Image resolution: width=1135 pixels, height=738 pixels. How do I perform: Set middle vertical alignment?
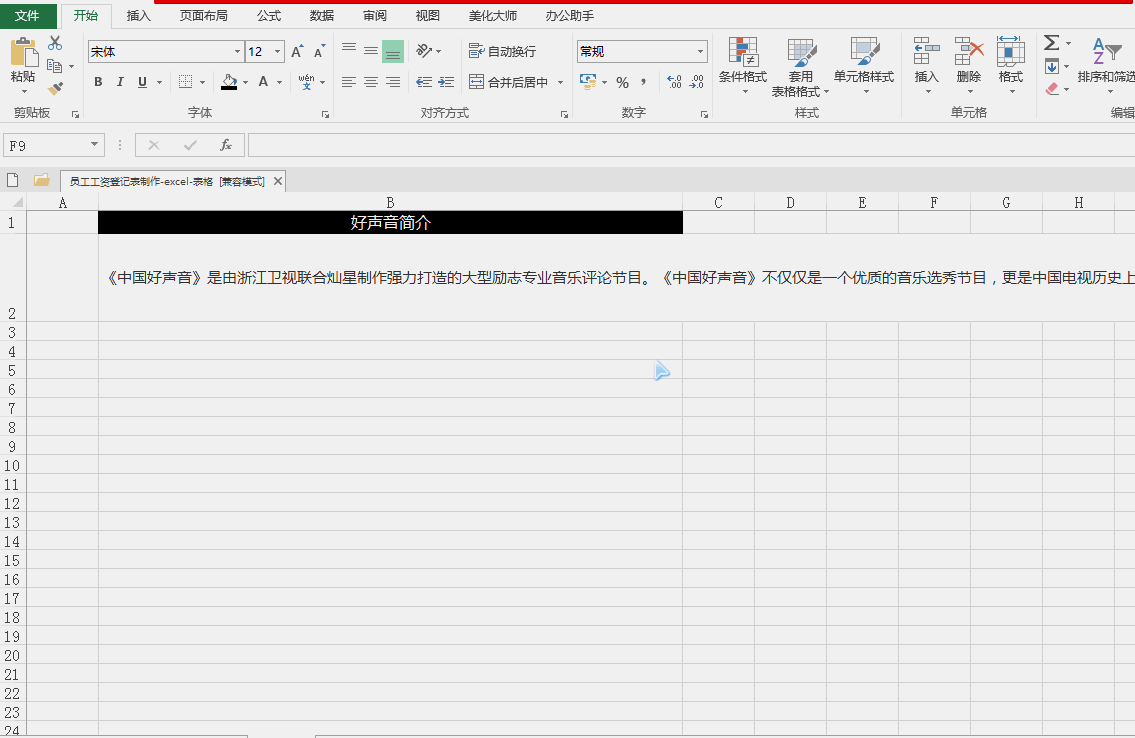371,51
